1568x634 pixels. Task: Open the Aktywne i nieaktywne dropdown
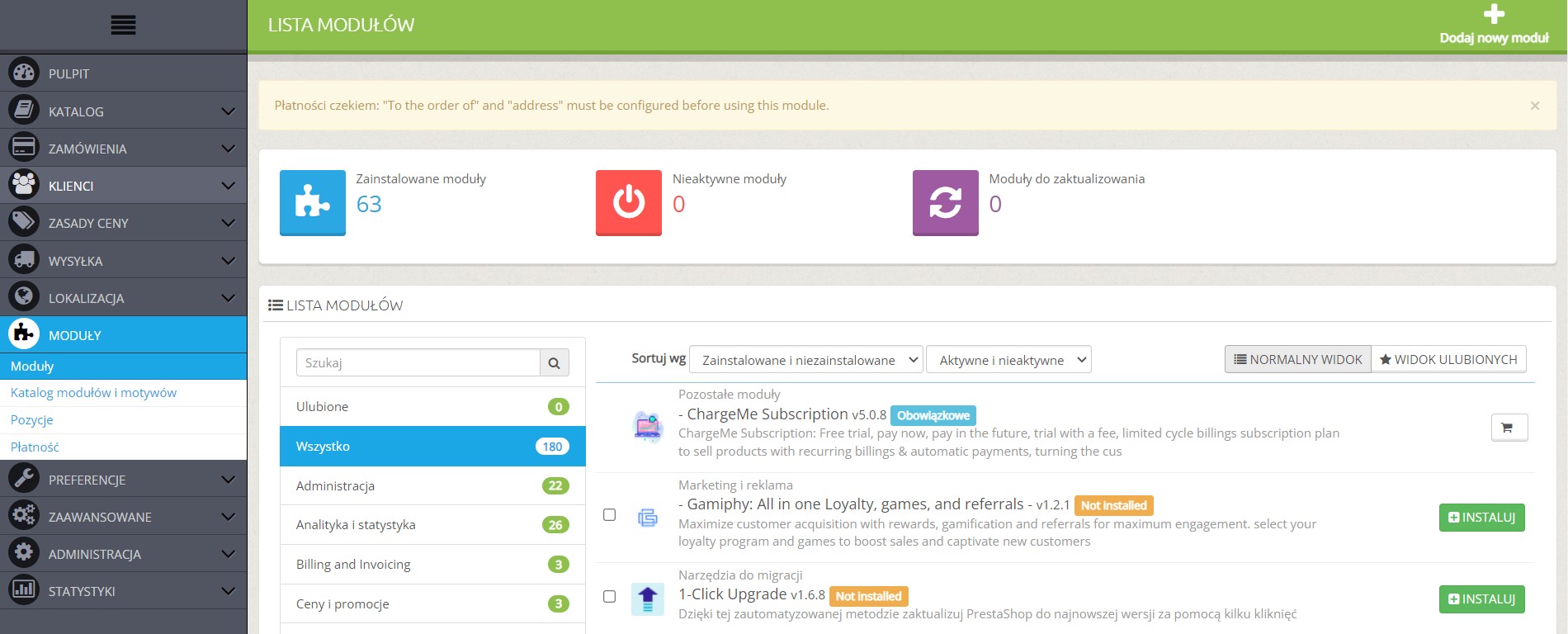click(x=1008, y=360)
